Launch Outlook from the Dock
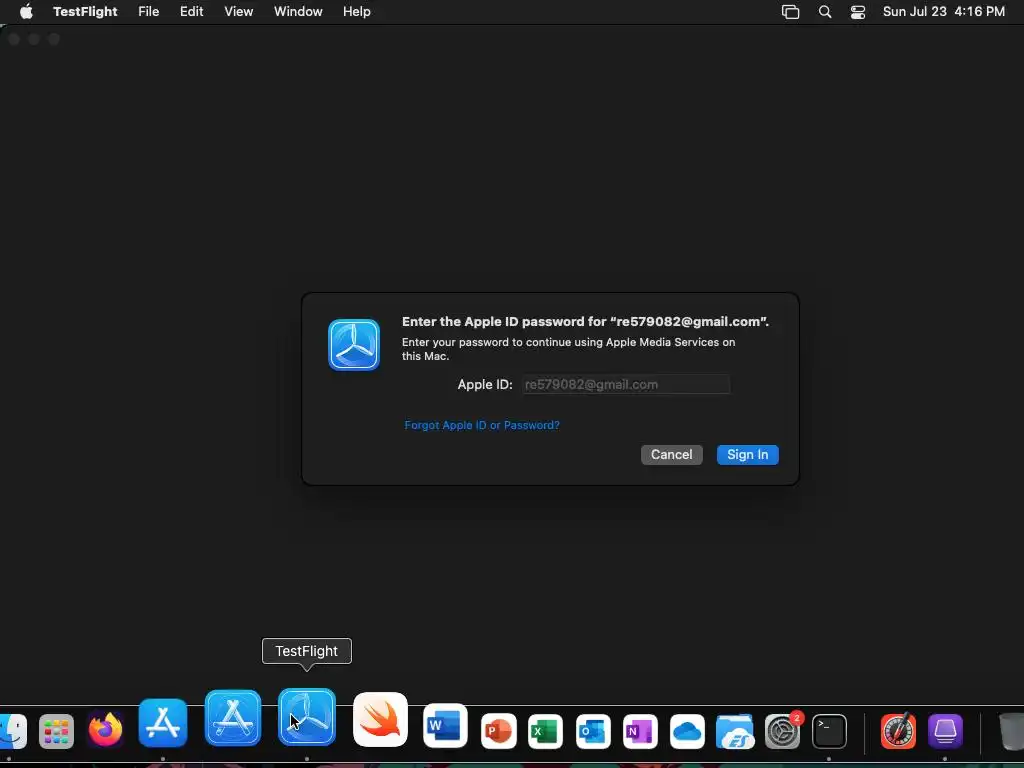This screenshot has height=768, width=1024. (593, 731)
